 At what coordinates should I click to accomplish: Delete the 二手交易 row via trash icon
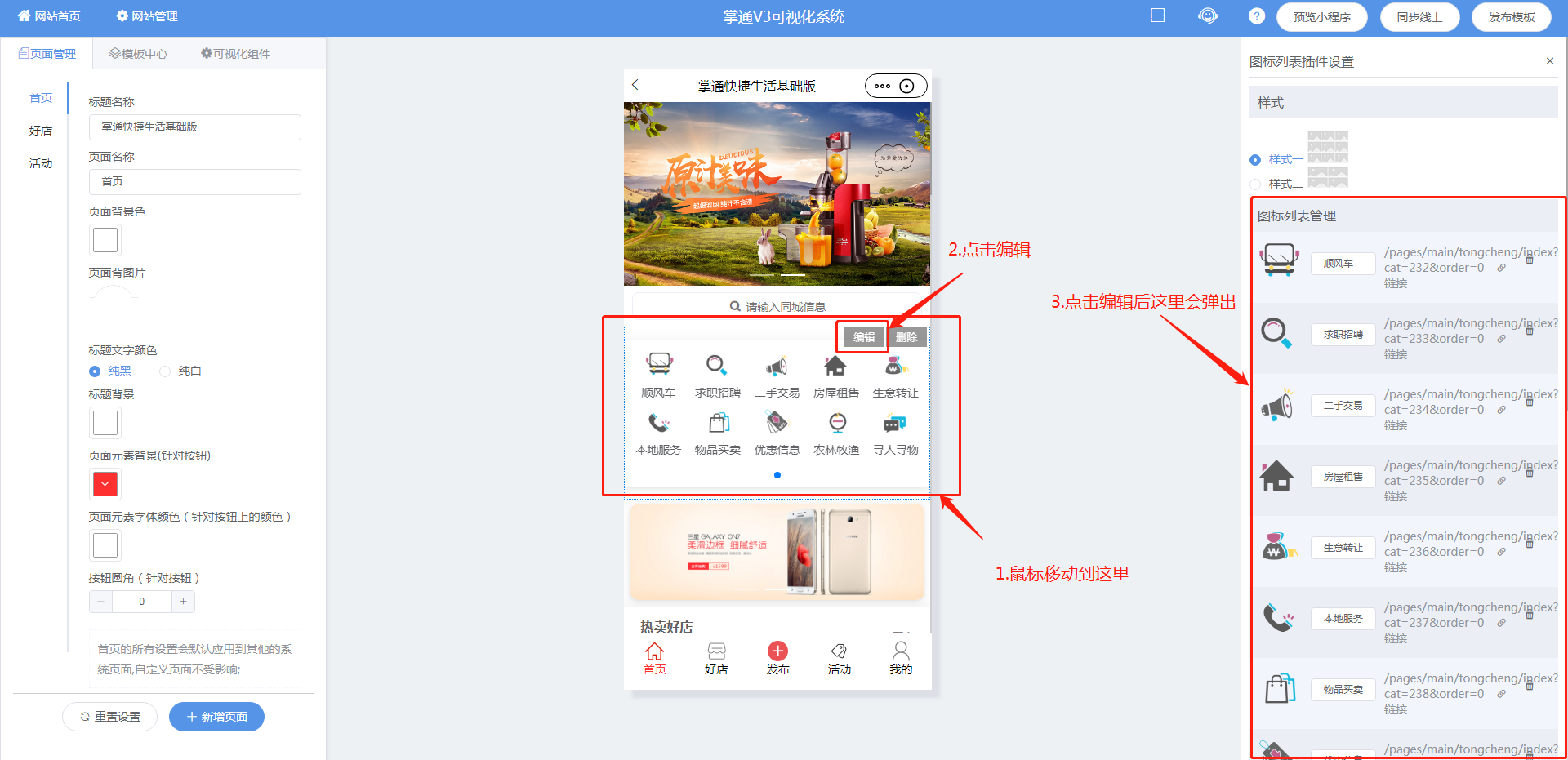(1530, 401)
